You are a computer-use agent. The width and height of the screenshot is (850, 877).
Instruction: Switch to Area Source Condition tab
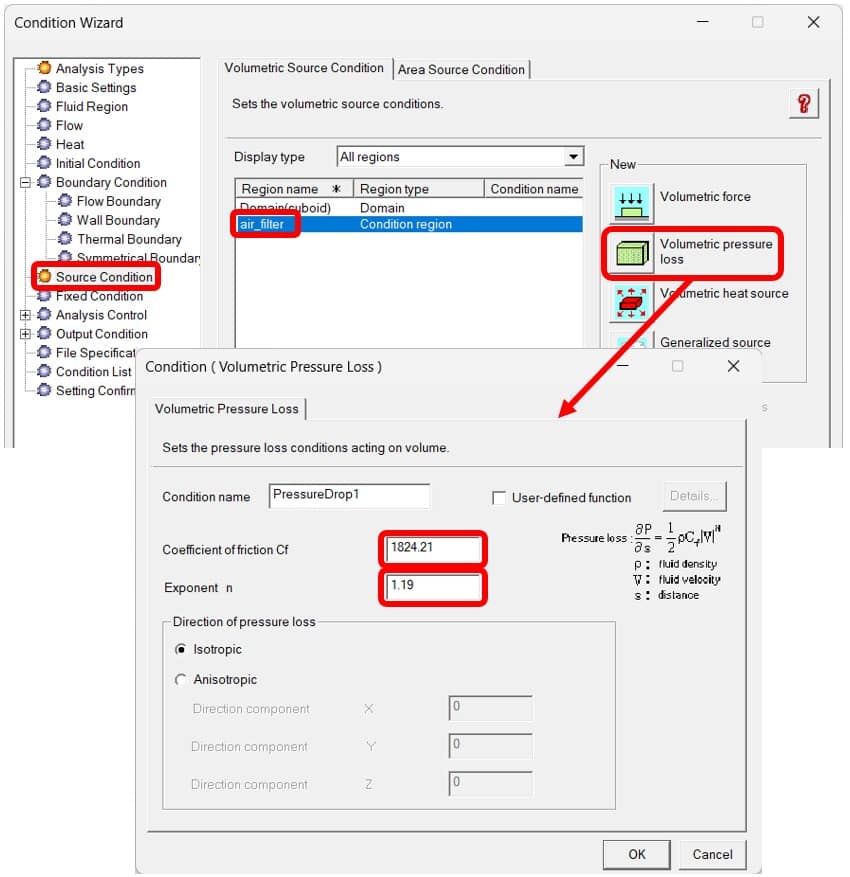461,70
